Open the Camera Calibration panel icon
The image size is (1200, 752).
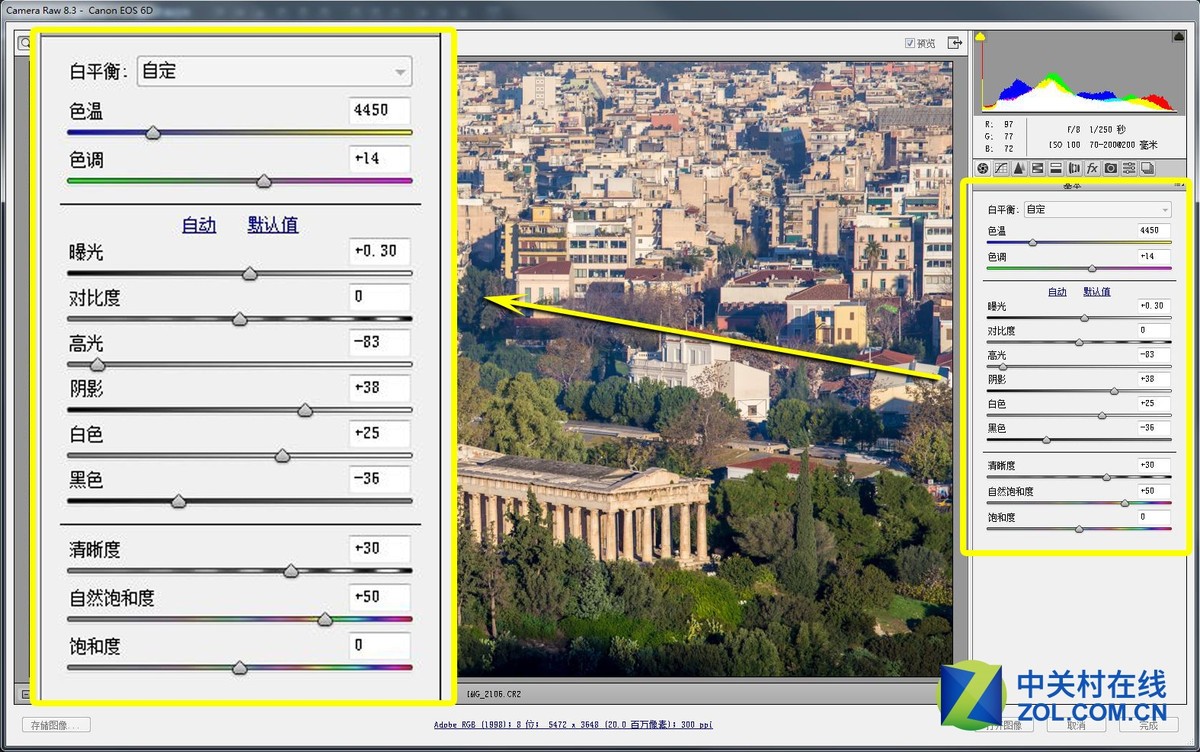1110,168
